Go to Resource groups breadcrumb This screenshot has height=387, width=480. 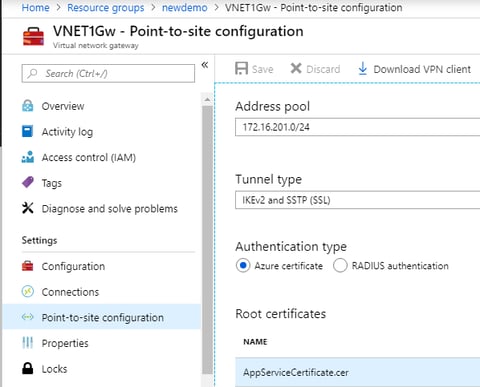(x=106, y=7)
